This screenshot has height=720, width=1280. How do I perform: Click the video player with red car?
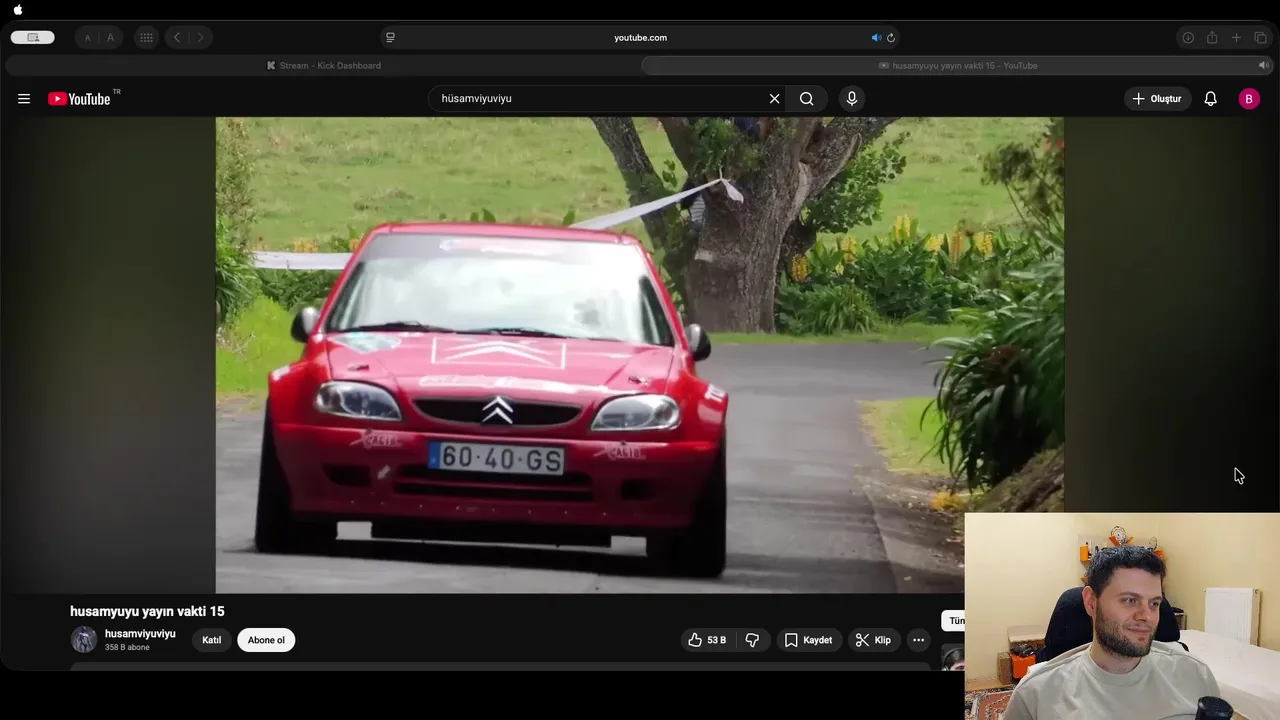click(x=640, y=355)
